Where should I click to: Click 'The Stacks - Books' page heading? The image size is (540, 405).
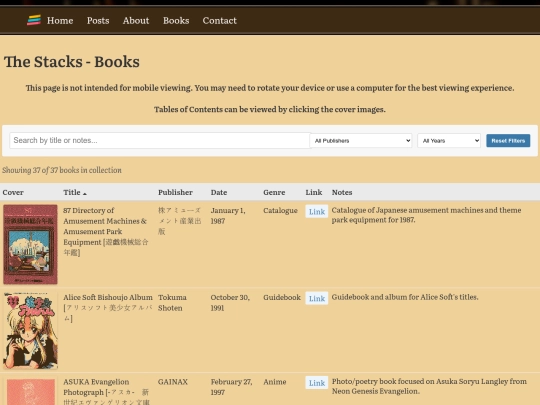pos(72,62)
